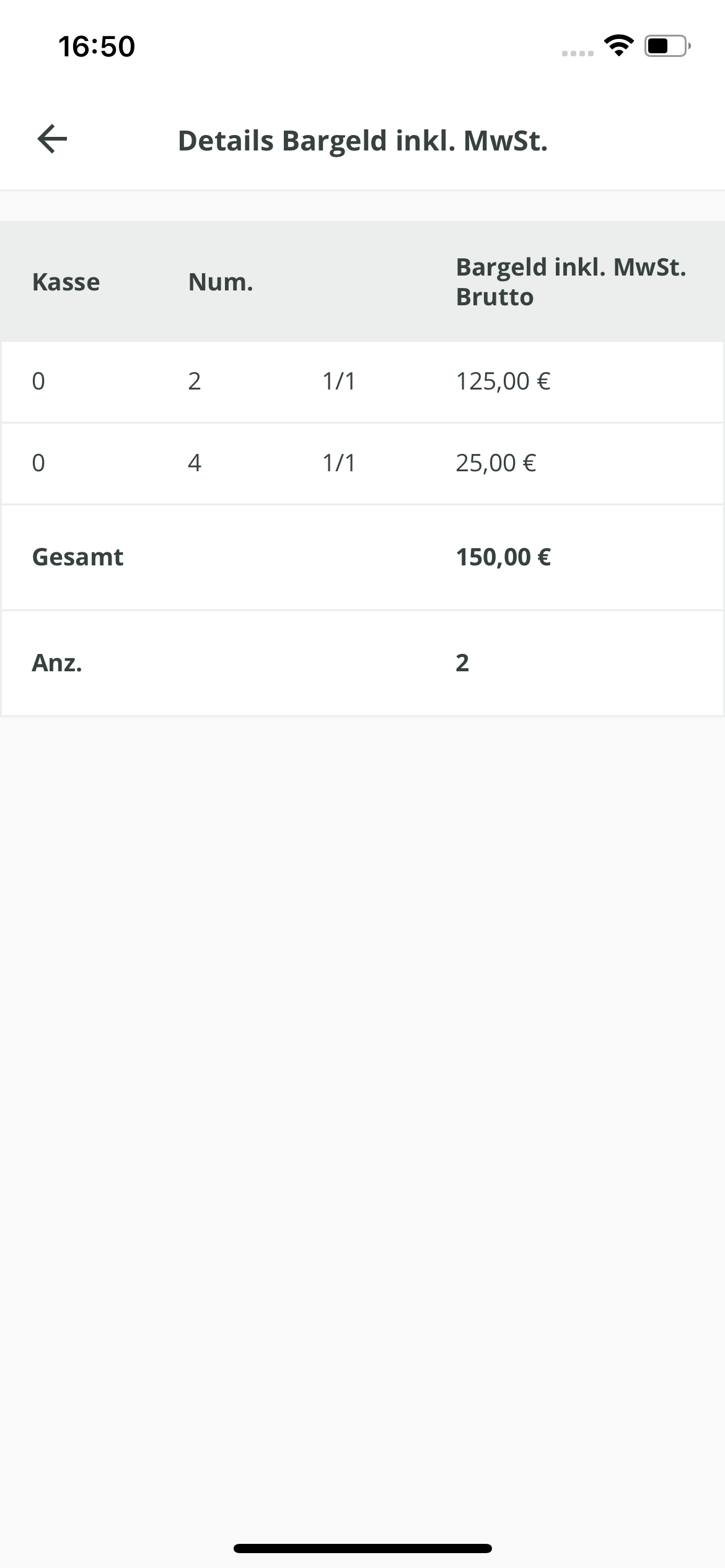
Task: Tap Num. value 2 in first row
Action: coord(195,381)
